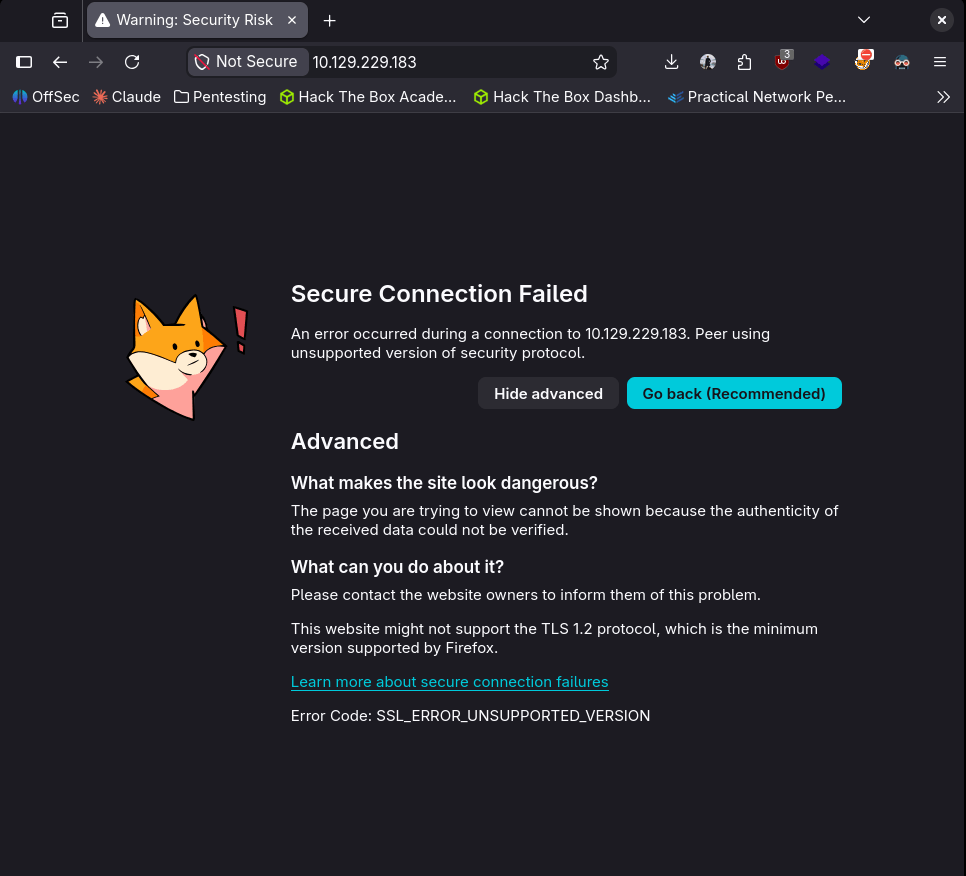The image size is (966, 876).
Task: Open the Firefox View tabs icon
Action: click(x=60, y=20)
